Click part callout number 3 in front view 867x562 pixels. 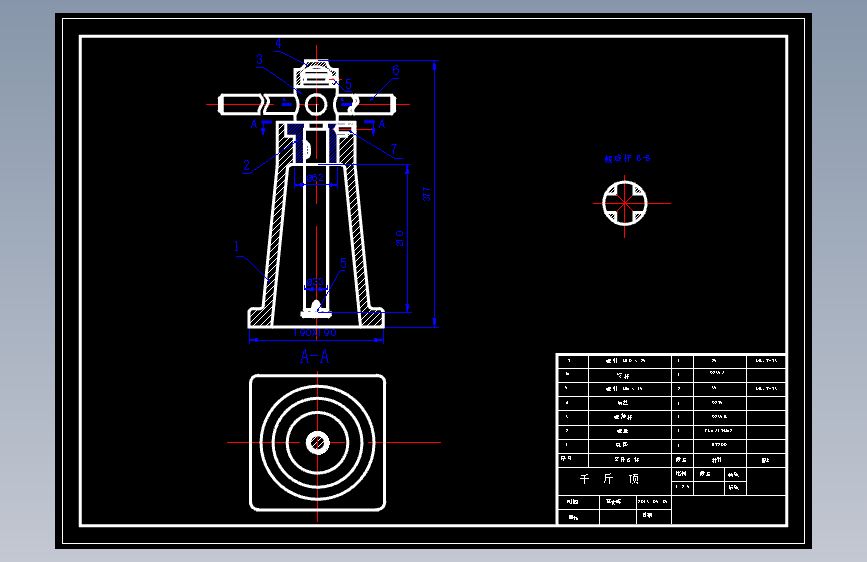[259, 59]
